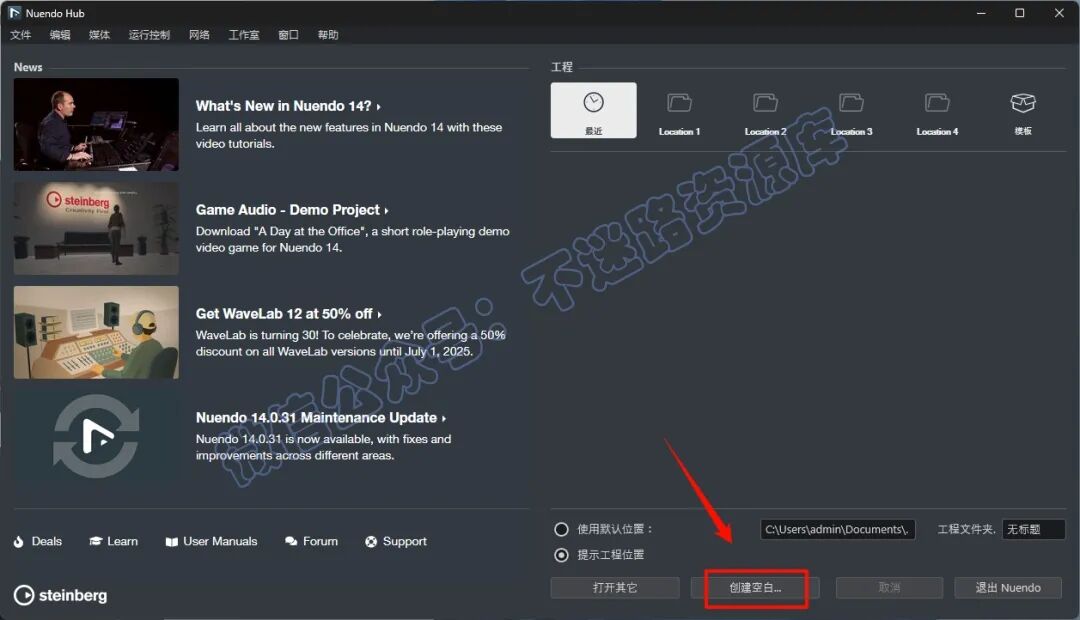Image resolution: width=1080 pixels, height=620 pixels.
Task: Select 'Use default location' radio button
Action: click(x=561, y=529)
